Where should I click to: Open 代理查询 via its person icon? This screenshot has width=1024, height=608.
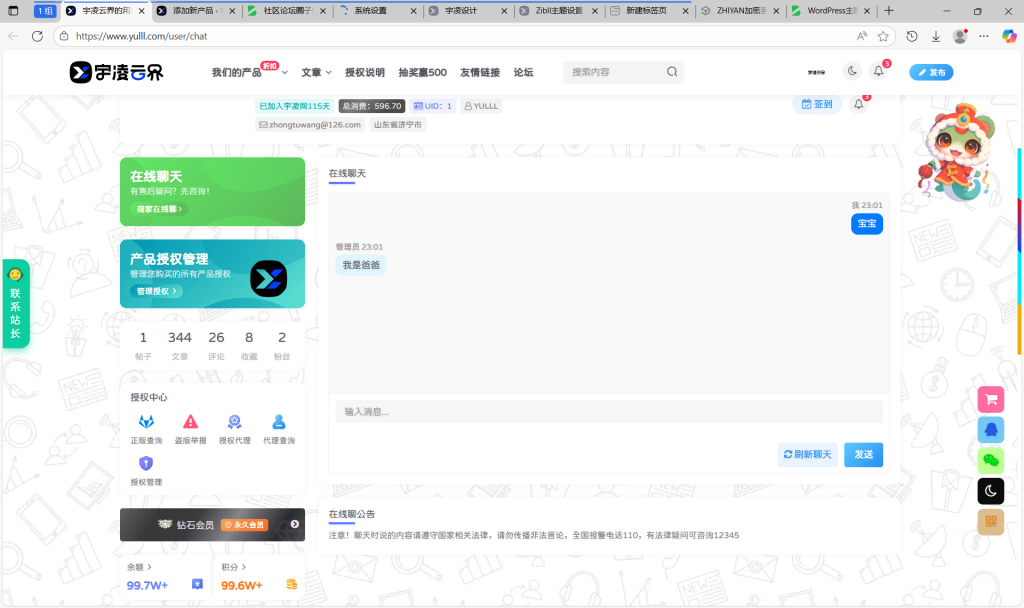pos(278,422)
